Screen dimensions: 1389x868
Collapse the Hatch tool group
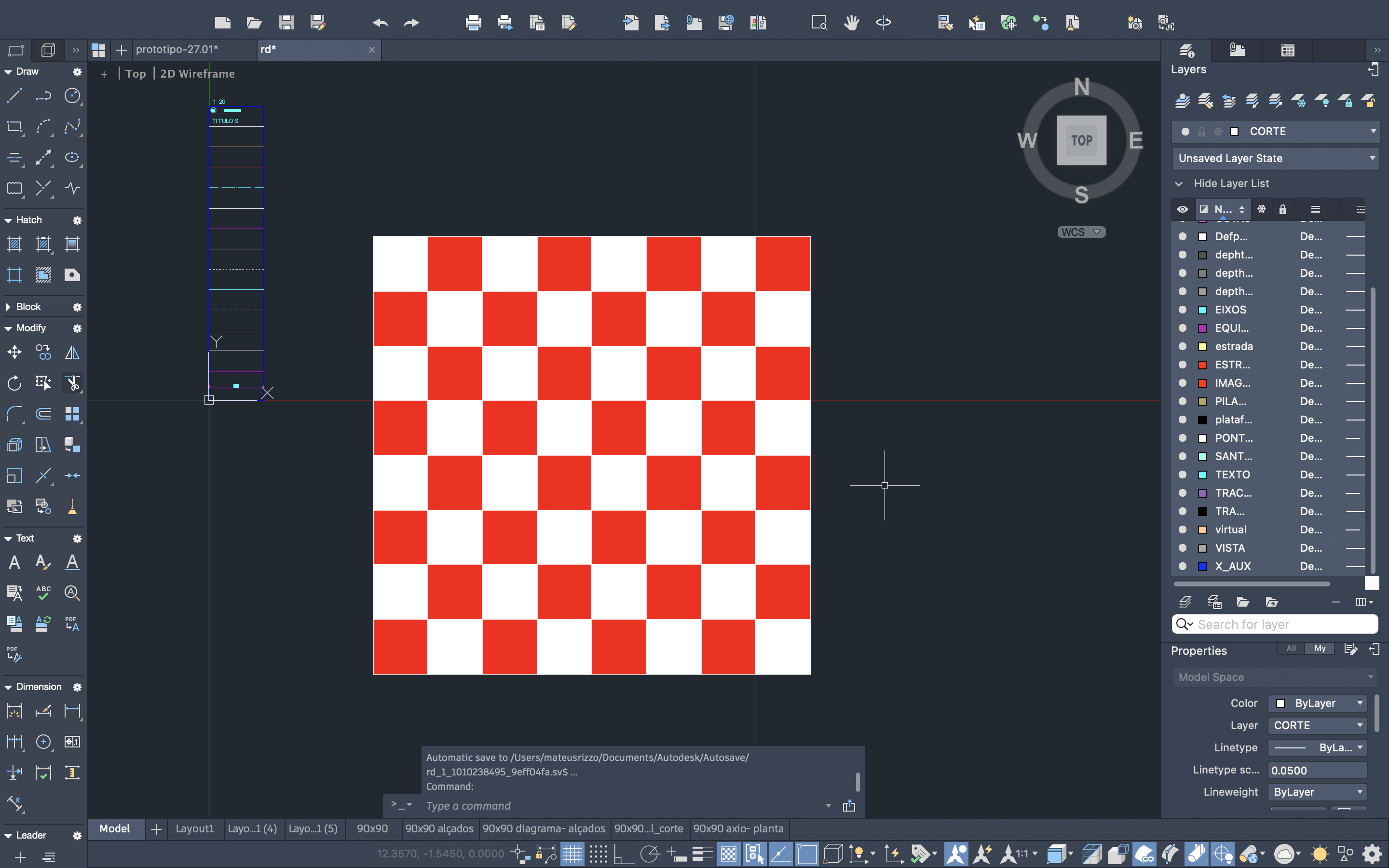(8, 220)
